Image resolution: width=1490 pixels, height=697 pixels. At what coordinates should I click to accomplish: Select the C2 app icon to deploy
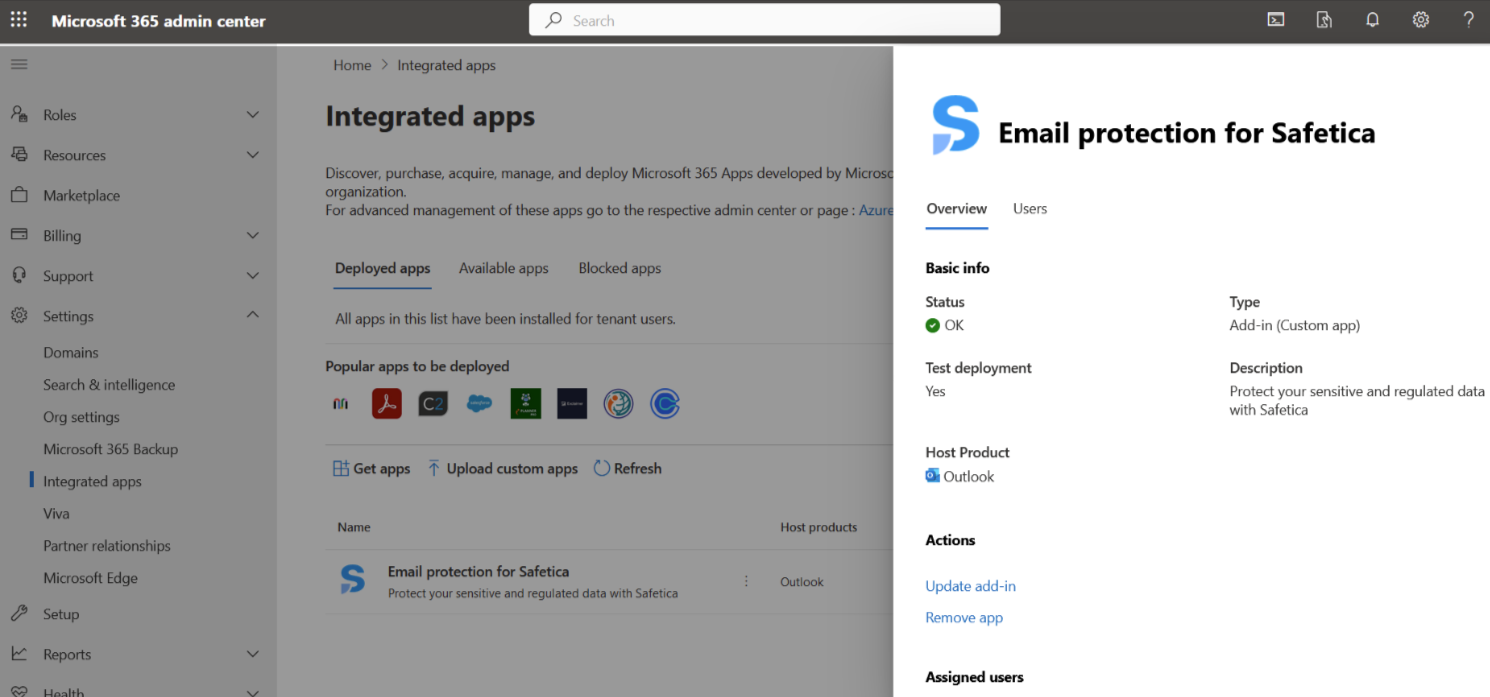point(432,403)
